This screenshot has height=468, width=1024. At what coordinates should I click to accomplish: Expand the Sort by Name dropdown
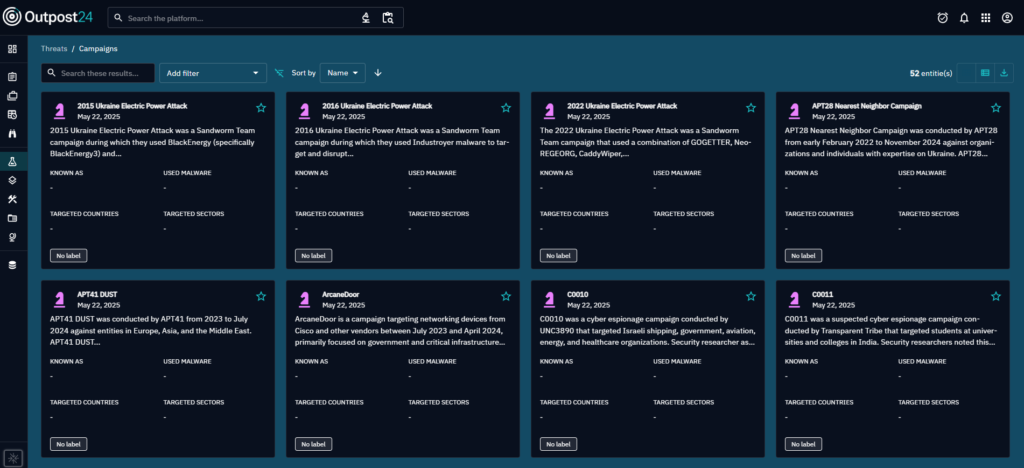point(344,73)
